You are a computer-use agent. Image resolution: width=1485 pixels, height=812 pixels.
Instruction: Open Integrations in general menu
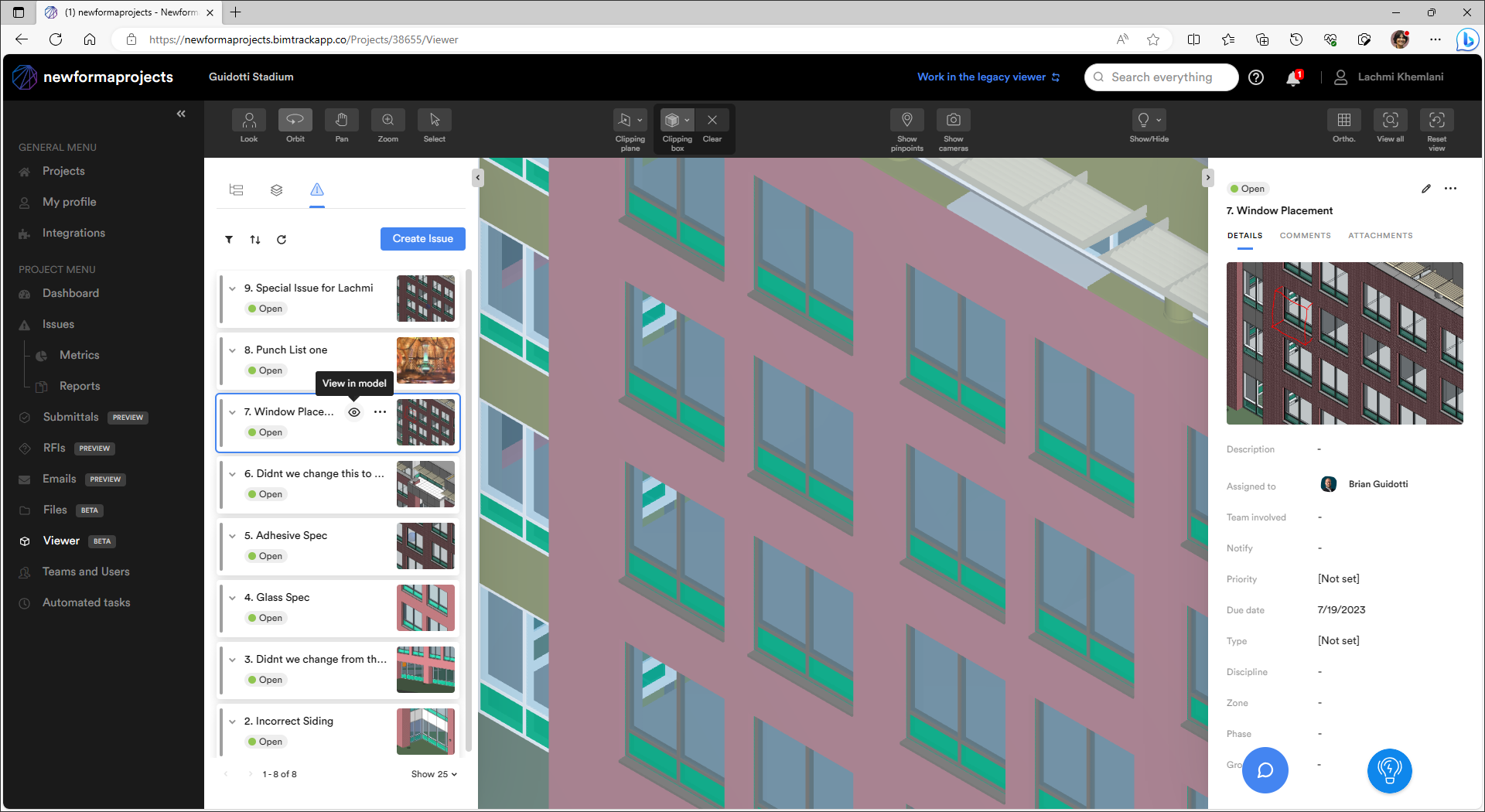tap(73, 234)
